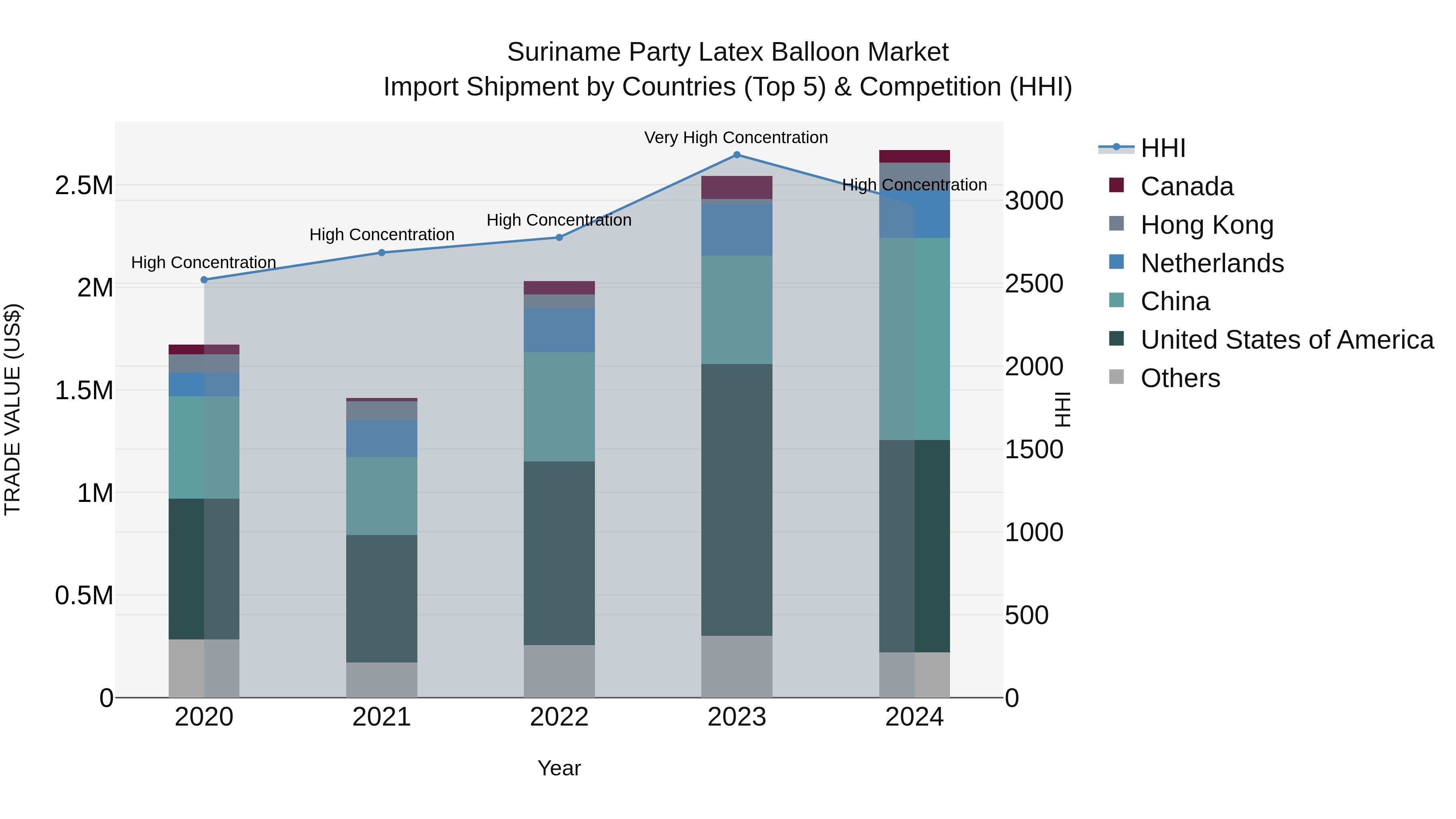The width and height of the screenshot is (1456, 819).
Task: Toggle Others legend entry
Action: (x=1164, y=378)
